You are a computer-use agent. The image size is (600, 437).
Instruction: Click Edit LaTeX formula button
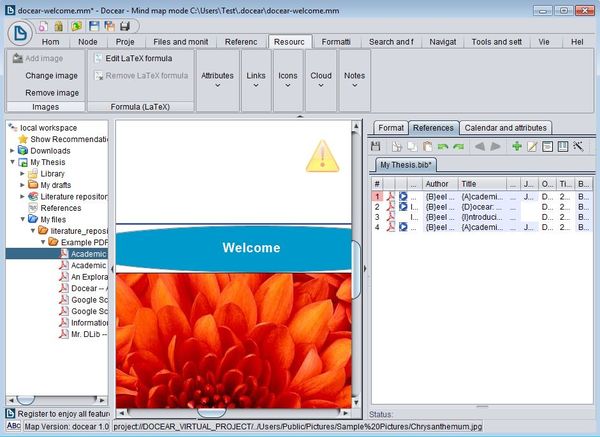pos(133,58)
